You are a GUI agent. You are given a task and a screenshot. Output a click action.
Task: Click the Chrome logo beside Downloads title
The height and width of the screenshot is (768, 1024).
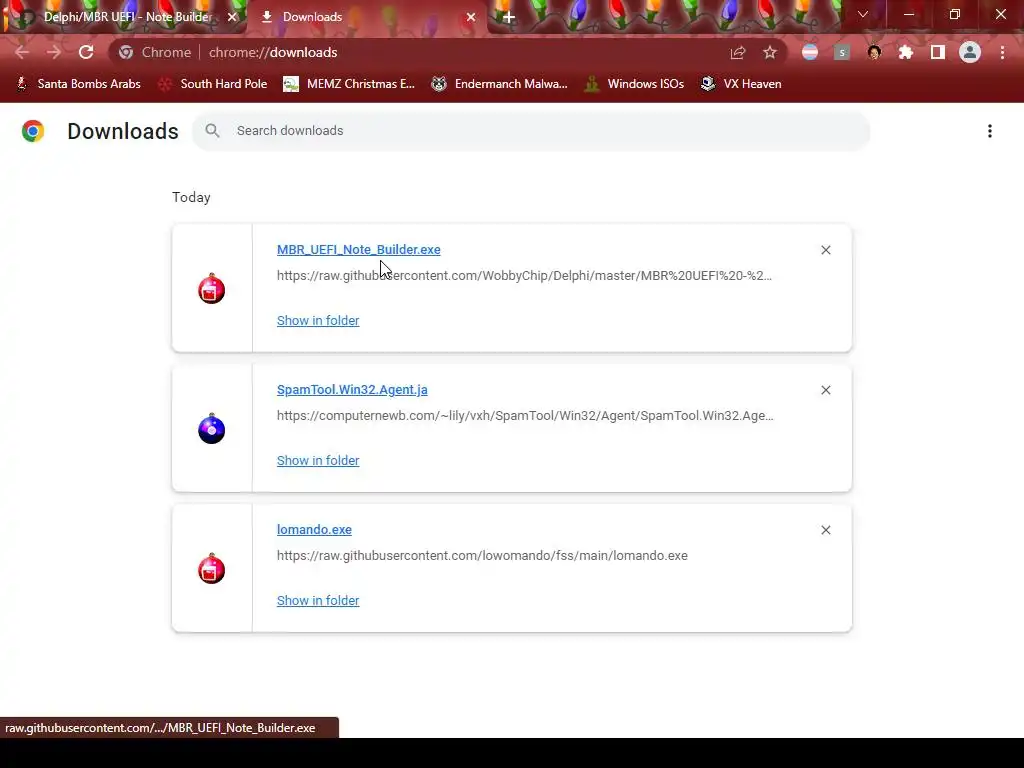pyautogui.click(x=33, y=131)
